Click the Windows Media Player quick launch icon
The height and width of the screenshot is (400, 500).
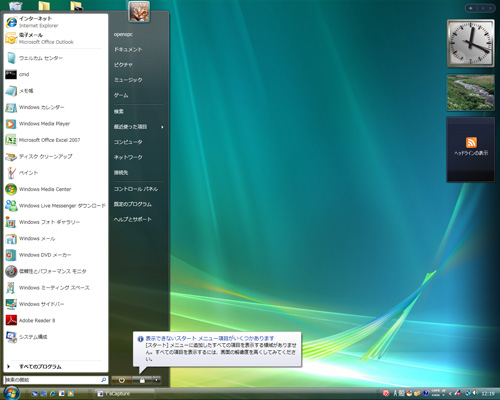(71, 393)
